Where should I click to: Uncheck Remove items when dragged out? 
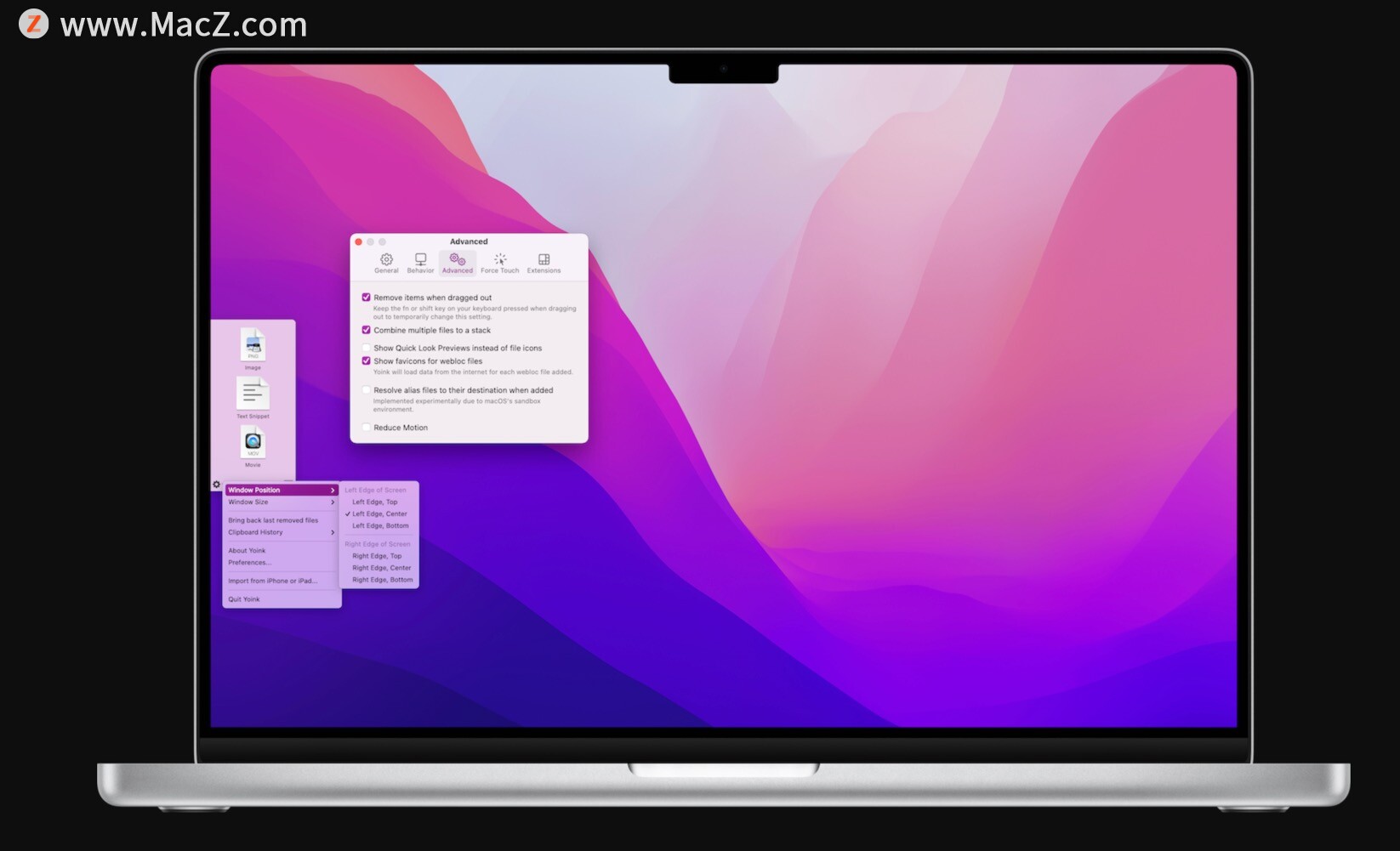coord(367,298)
